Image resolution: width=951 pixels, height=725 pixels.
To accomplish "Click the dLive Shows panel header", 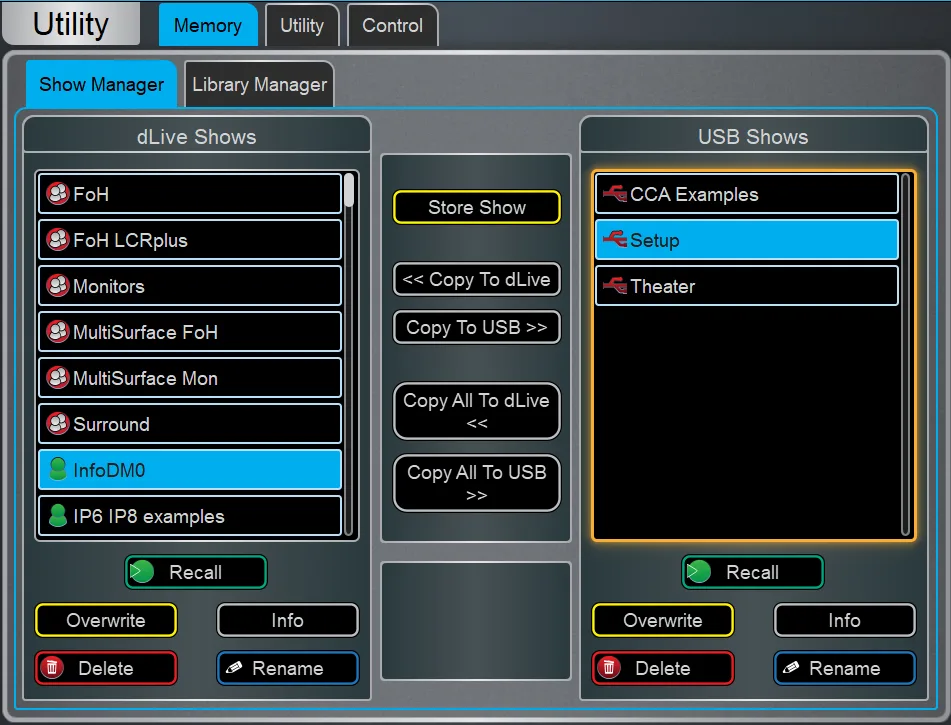I will pyautogui.click(x=197, y=136).
